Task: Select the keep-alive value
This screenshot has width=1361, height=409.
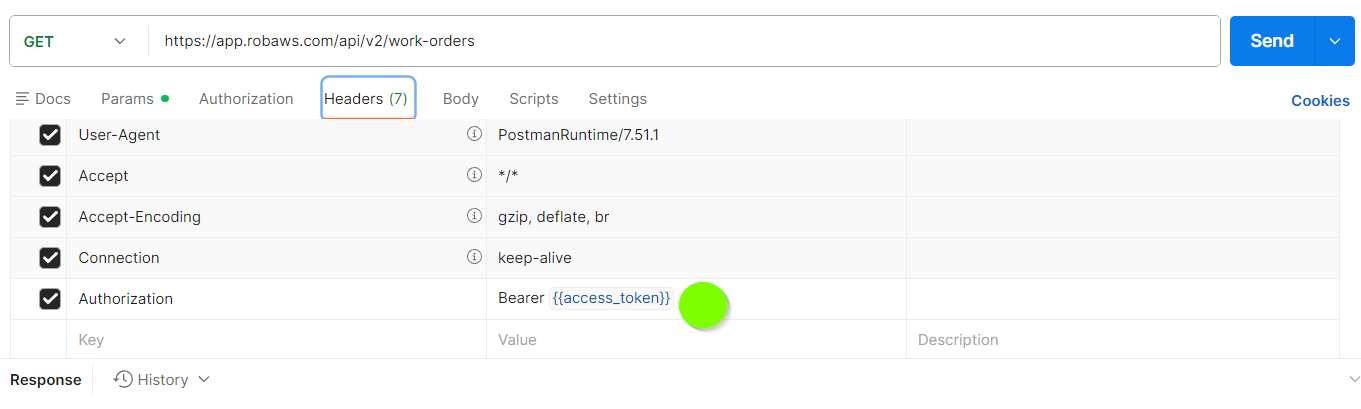Action: coord(535,258)
